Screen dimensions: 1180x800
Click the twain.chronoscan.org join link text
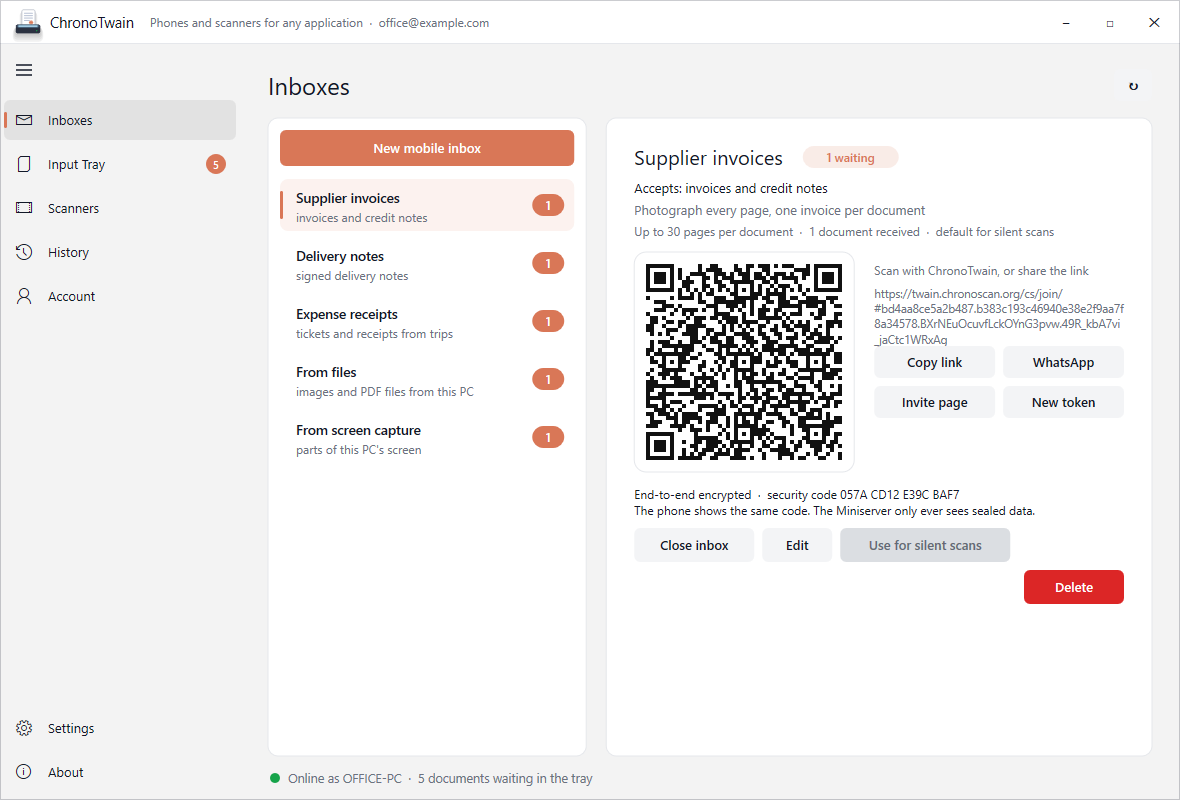pyautogui.click(x=999, y=317)
